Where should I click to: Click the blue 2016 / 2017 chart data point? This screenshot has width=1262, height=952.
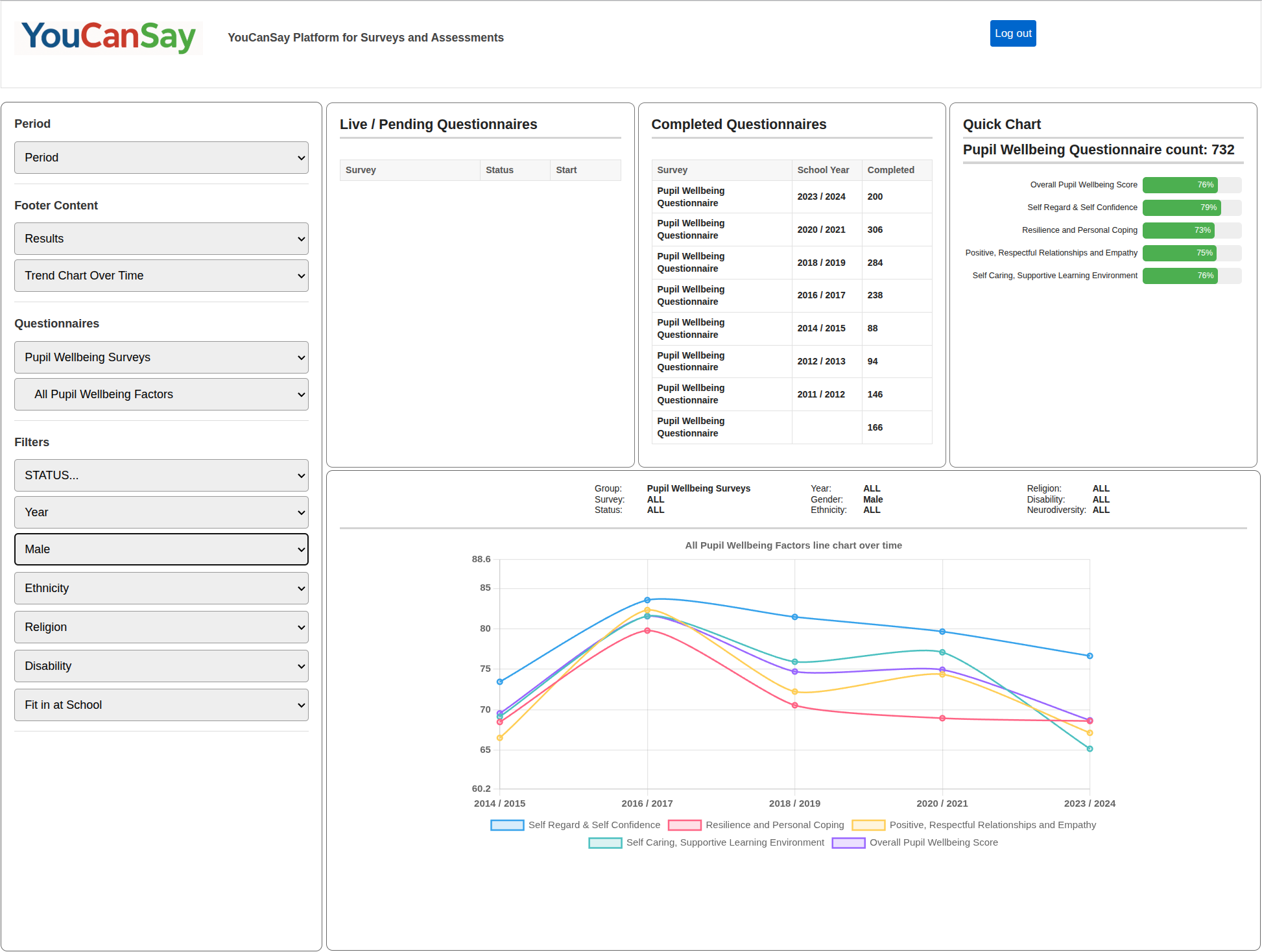click(x=647, y=600)
